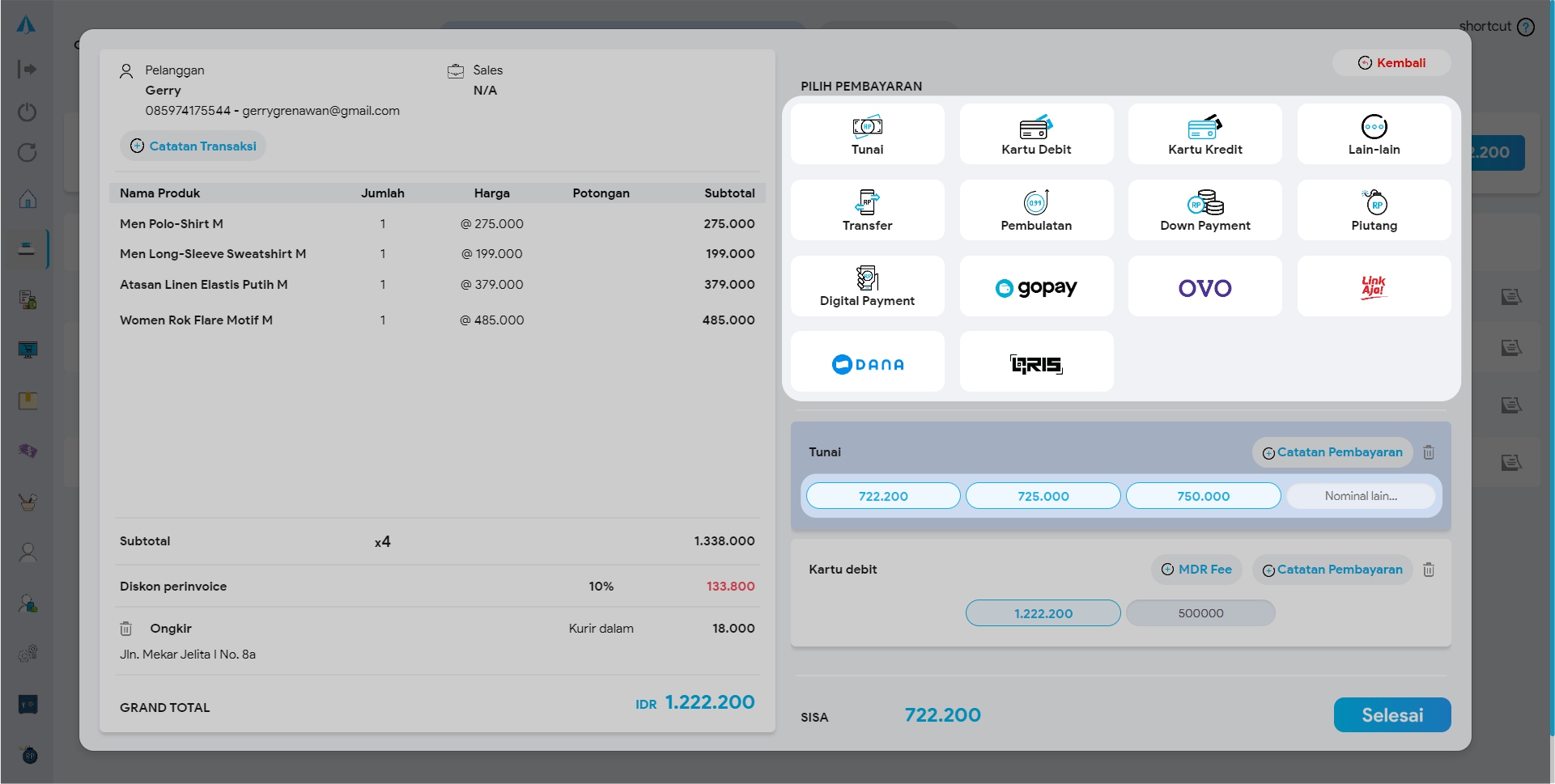Delete the Tunai payment row

point(1429,453)
